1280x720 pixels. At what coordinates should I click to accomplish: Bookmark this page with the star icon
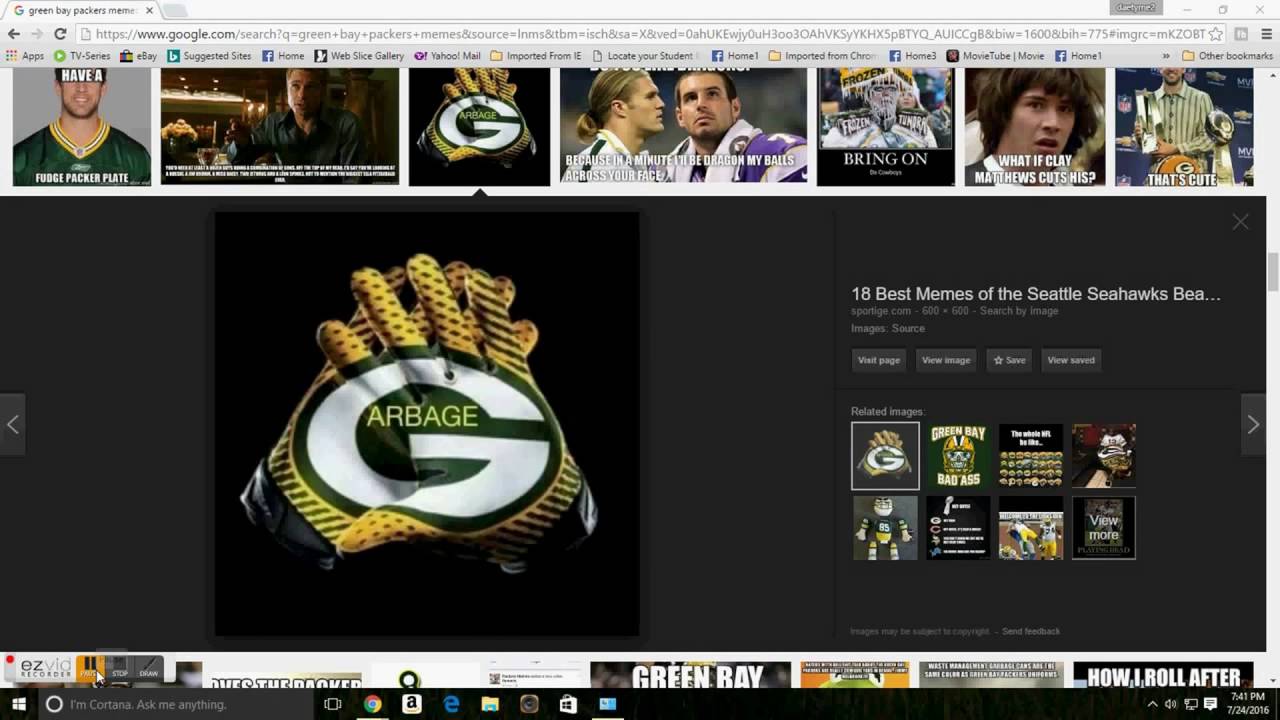click(x=1216, y=33)
